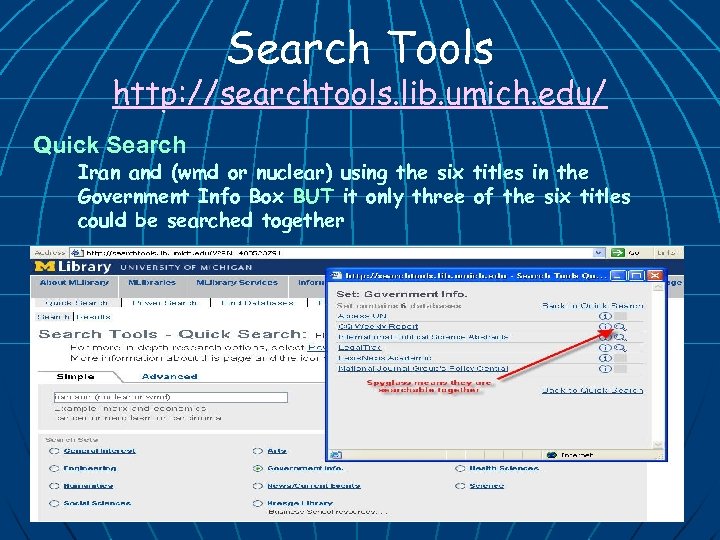This screenshot has width=720, height=540.
Task: Select Kresge Library radio button
Action: coord(258,503)
